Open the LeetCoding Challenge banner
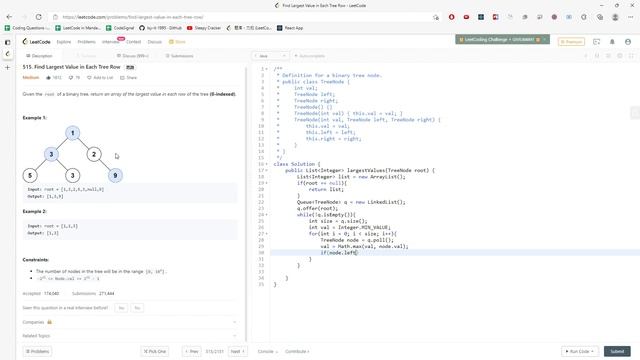The image size is (640, 360). [x=502, y=40]
